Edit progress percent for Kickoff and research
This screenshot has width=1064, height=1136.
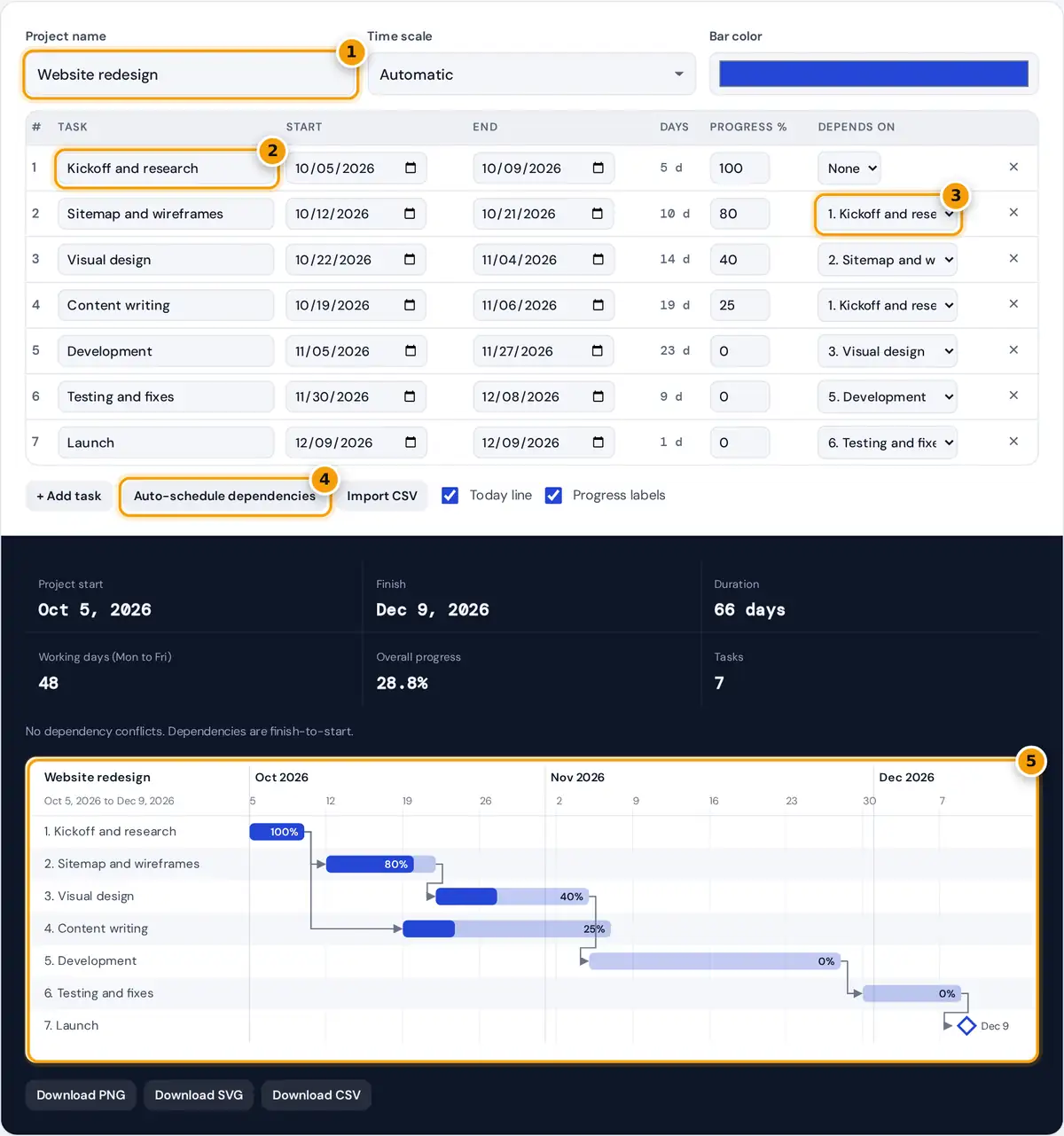click(x=739, y=168)
